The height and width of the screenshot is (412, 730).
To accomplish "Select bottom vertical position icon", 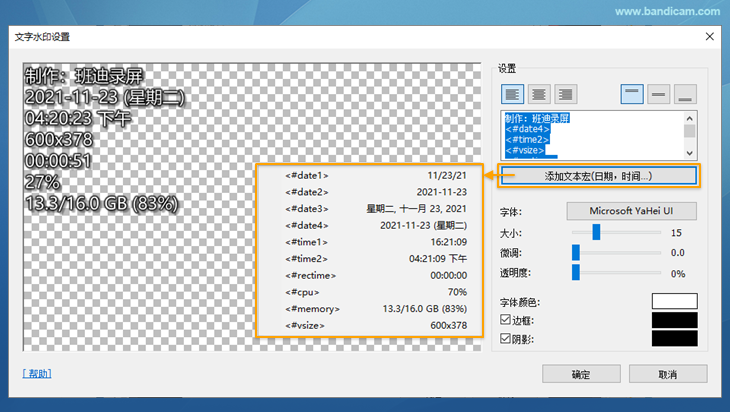I will point(685,94).
